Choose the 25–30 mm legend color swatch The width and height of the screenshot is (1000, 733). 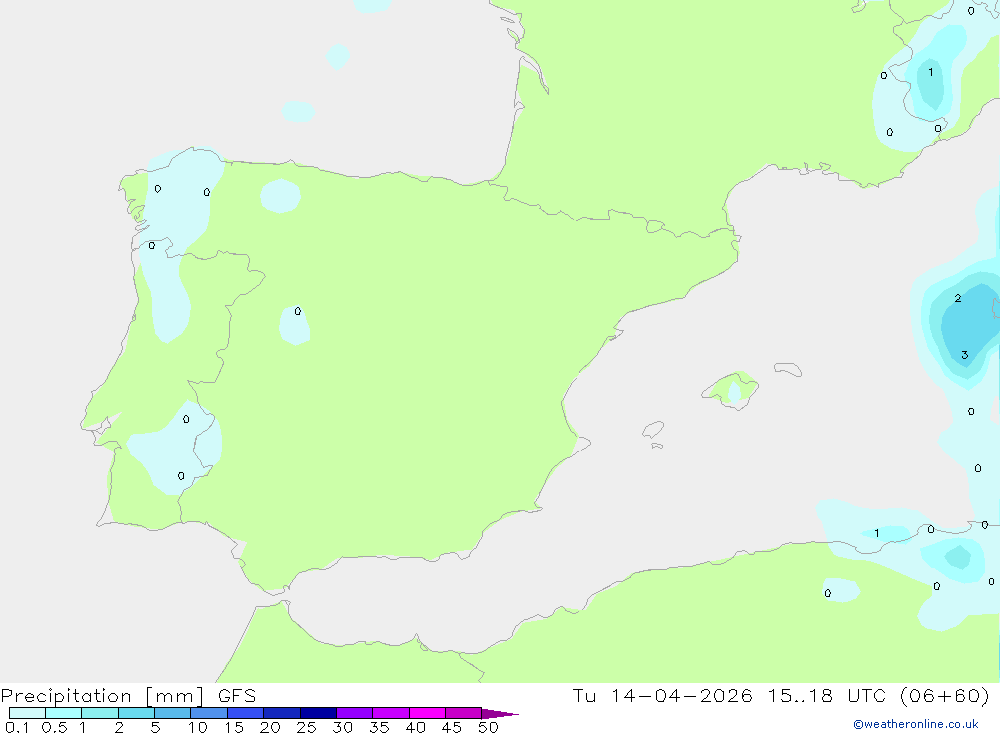point(318,713)
